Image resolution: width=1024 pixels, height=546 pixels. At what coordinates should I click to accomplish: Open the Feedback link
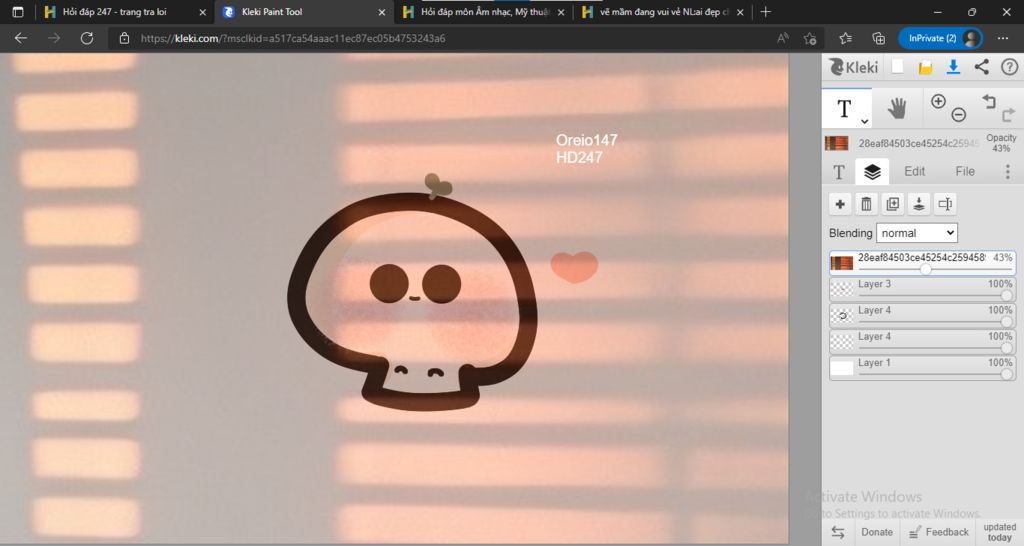(938, 532)
